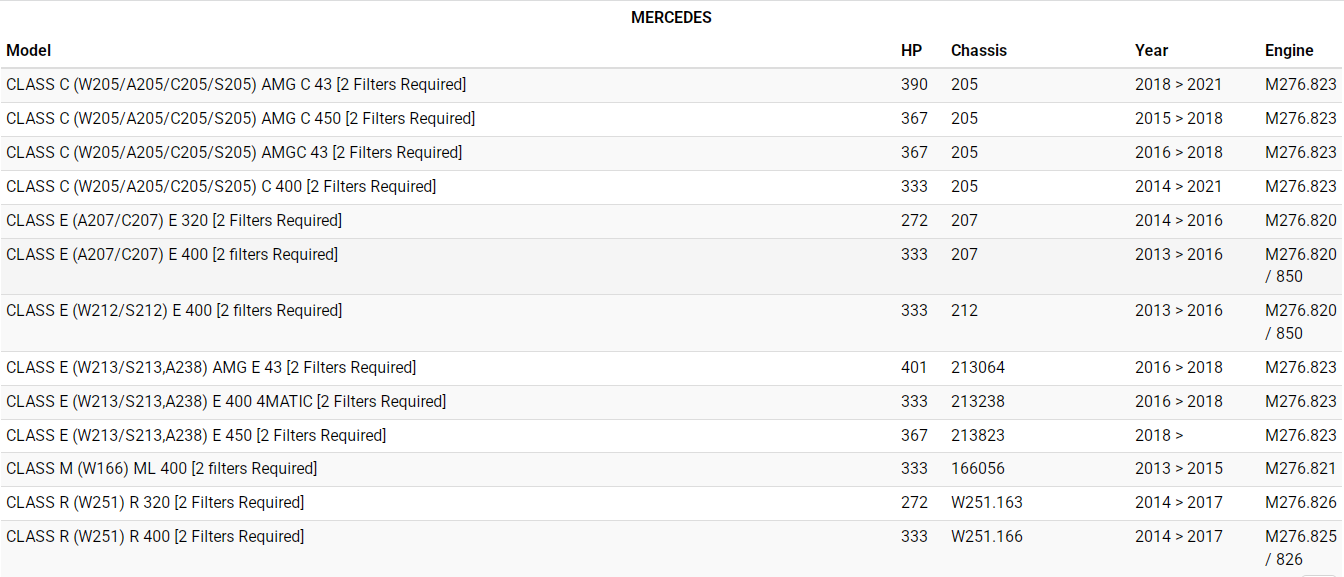Viewport: 1344px width, 577px height.
Task: Select the AMG C 450 model row
Action: (240, 119)
